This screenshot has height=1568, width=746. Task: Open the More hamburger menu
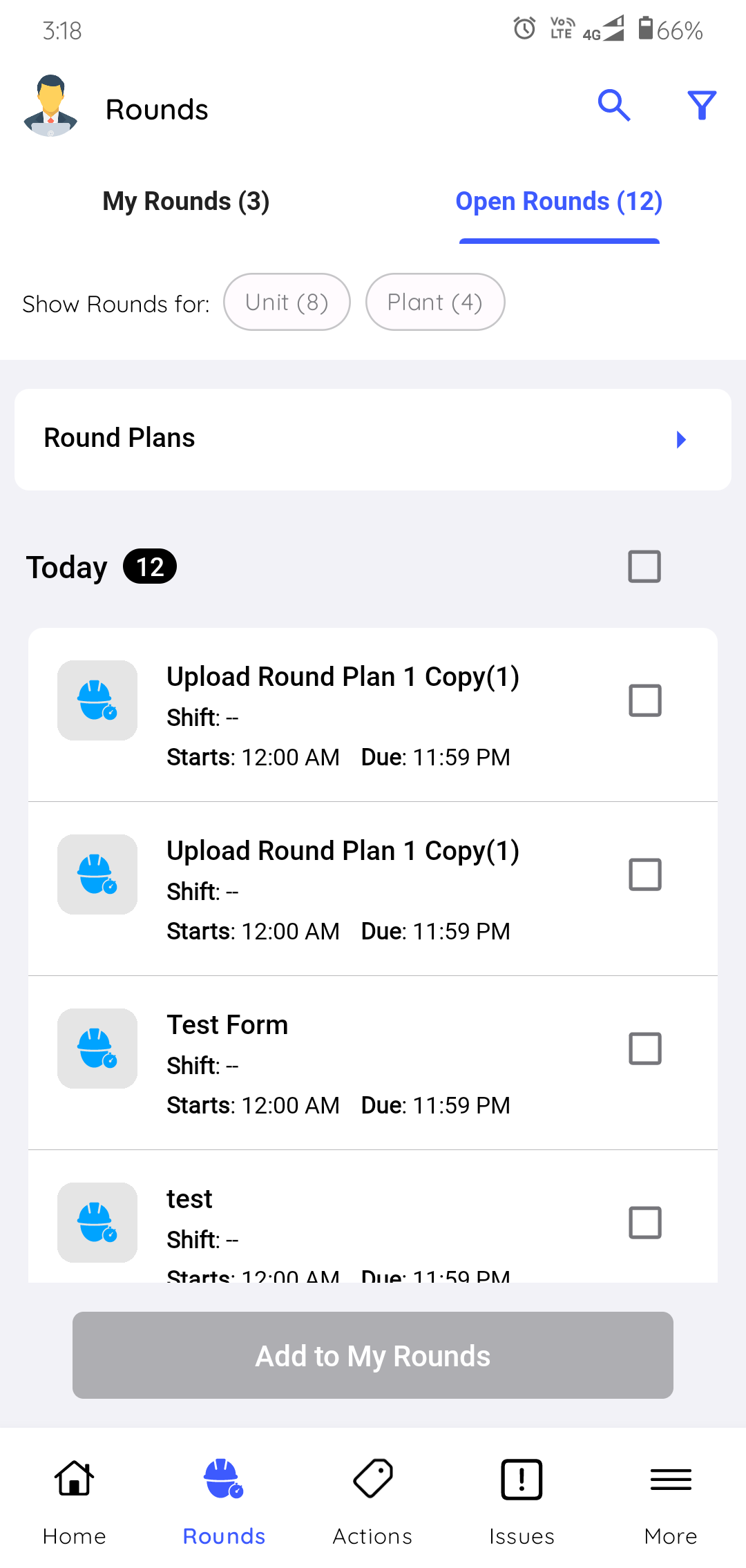point(670,1499)
